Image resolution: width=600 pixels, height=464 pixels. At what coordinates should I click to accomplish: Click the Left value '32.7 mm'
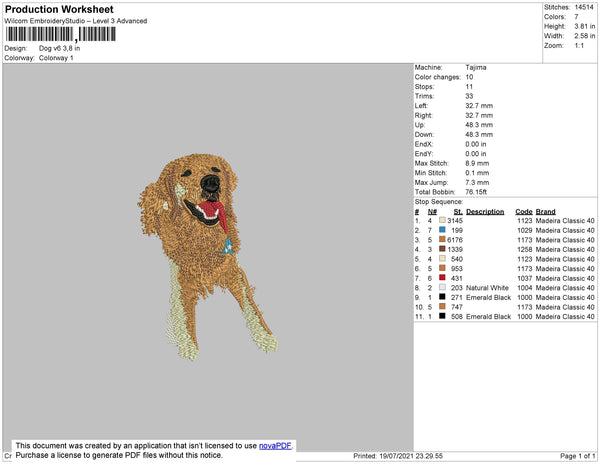click(479, 106)
